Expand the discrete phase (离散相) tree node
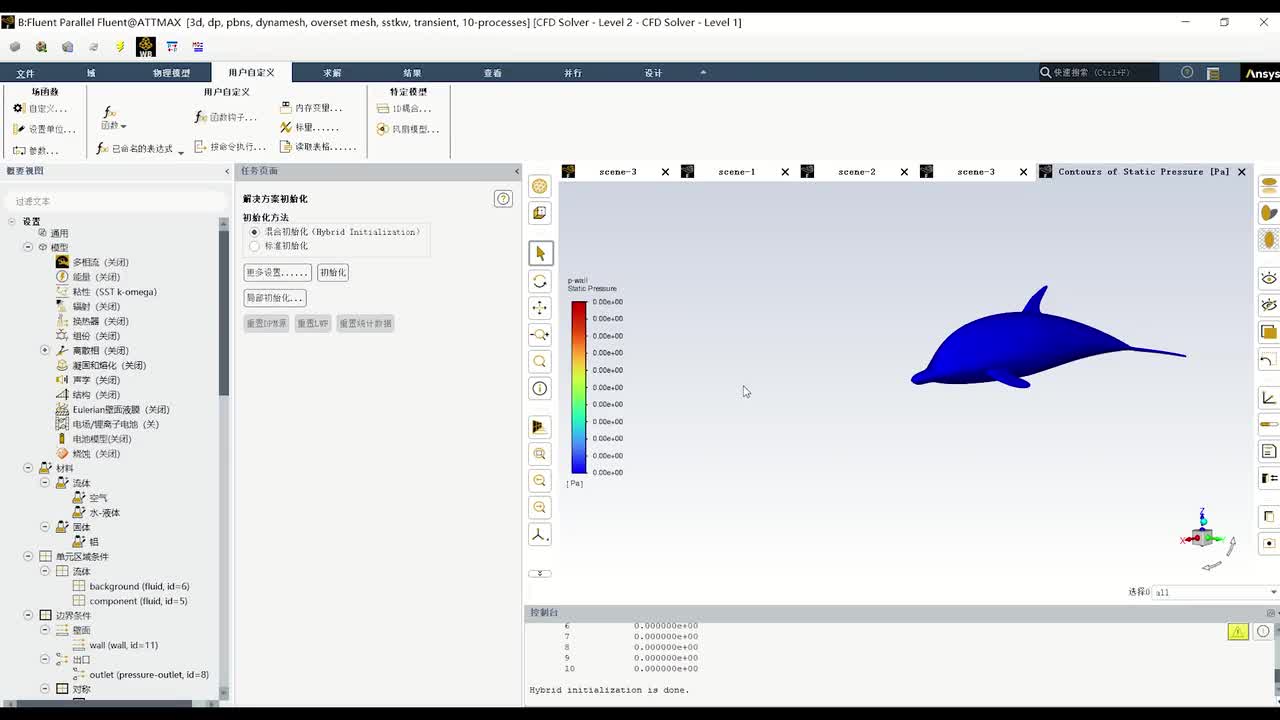1280x720 pixels. pyautogui.click(x=45, y=350)
